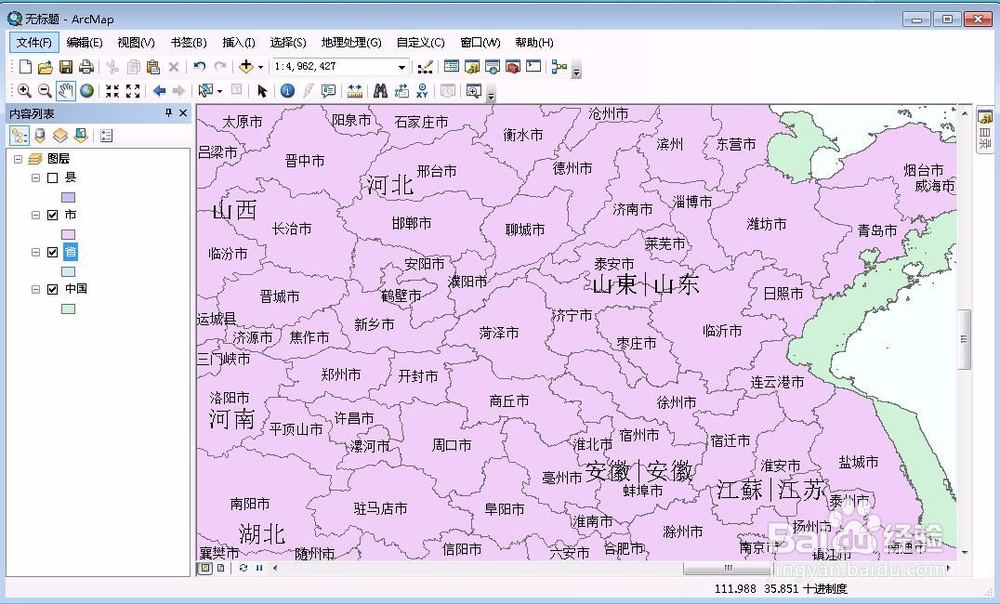1000x604 pixels.
Task: Open the 视图(V) menu
Action: tap(136, 42)
